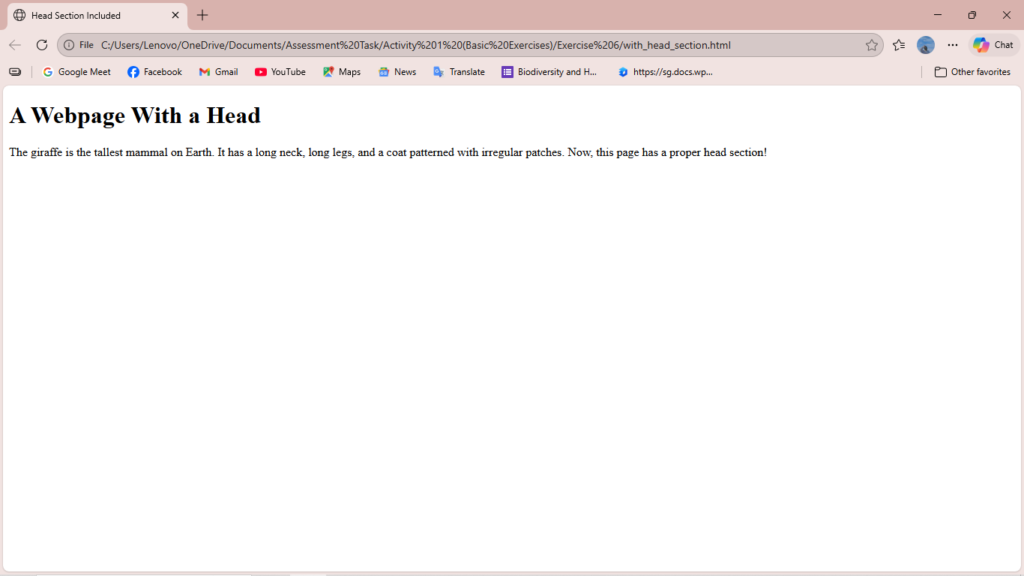The height and width of the screenshot is (576, 1024).
Task: Add this page to favorites with the star icon
Action: (x=871, y=45)
